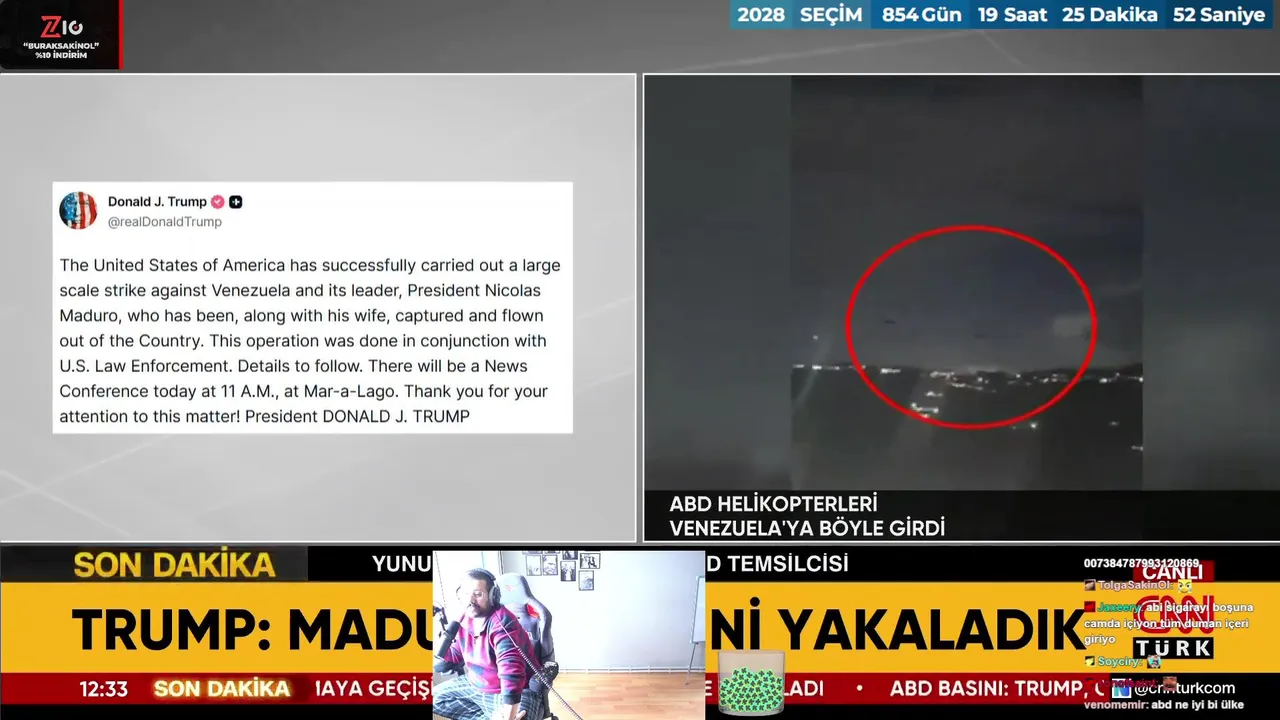Image resolution: width=1280 pixels, height=720 pixels.
Task: Click the "2028" countdown label
Action: pyautogui.click(x=761, y=15)
